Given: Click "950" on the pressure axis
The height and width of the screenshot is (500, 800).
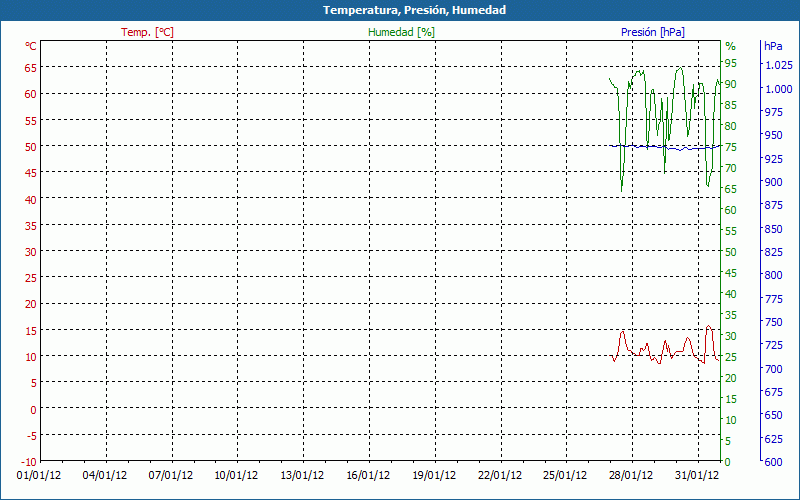Looking at the screenshot, I should 773,135.
